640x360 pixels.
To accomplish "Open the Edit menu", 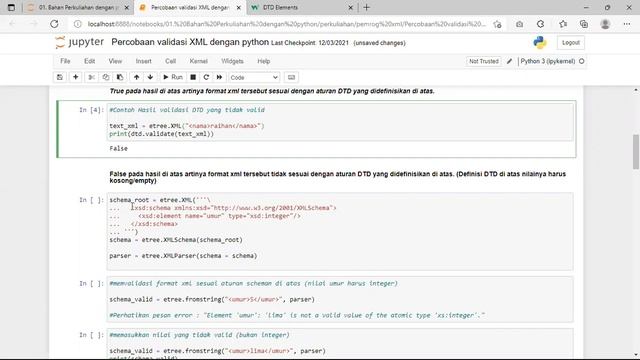I will (89, 61).
